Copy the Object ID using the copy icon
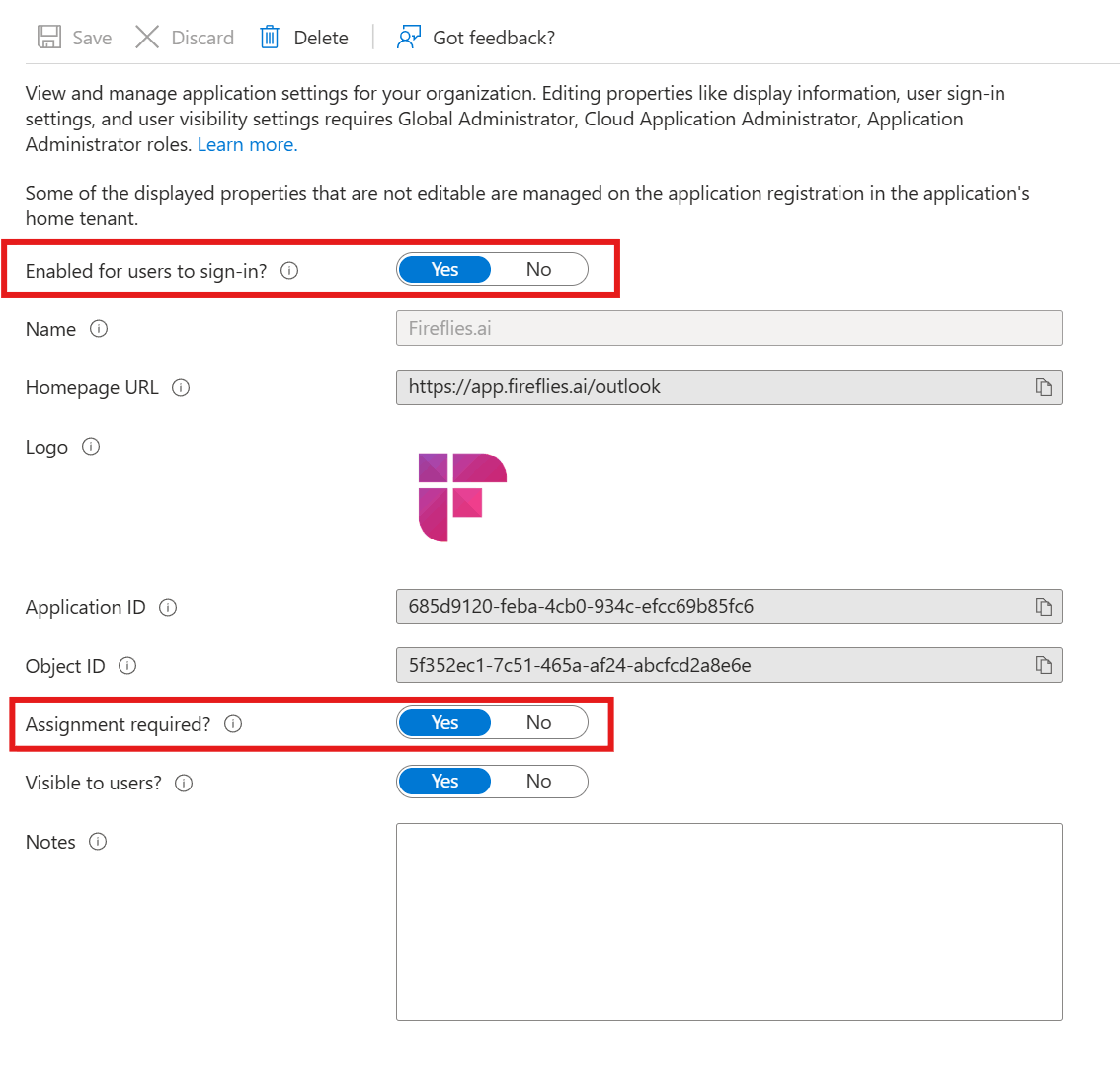Viewport: 1120px width, 1079px height. 1044,665
